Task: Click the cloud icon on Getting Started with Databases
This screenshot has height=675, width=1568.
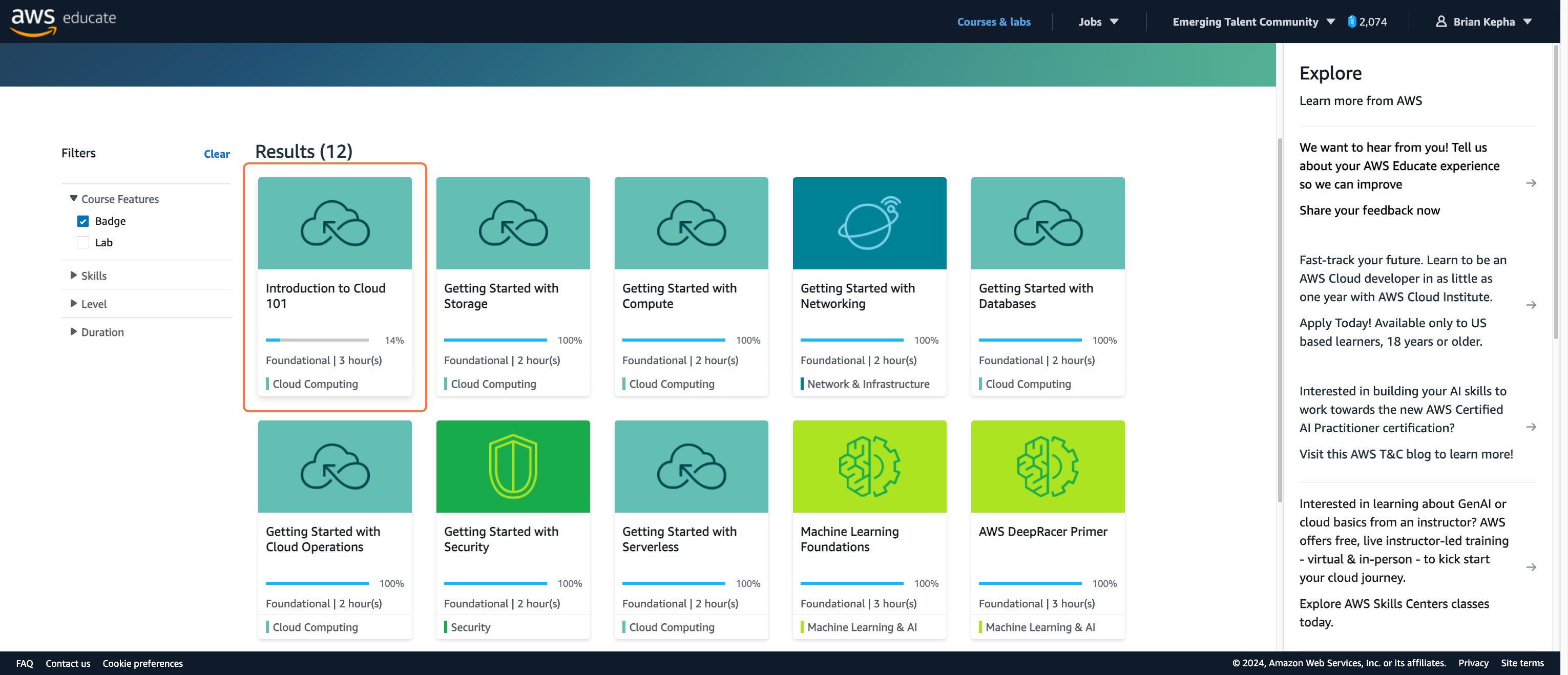Action: click(1048, 223)
